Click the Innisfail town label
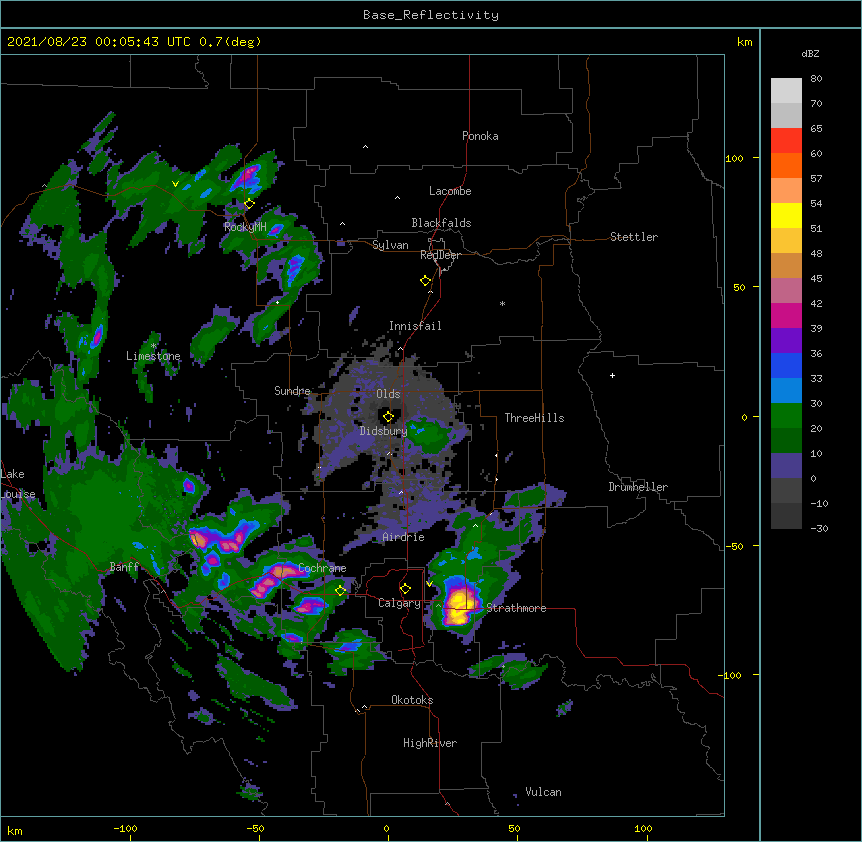The image size is (862, 842). [415, 326]
